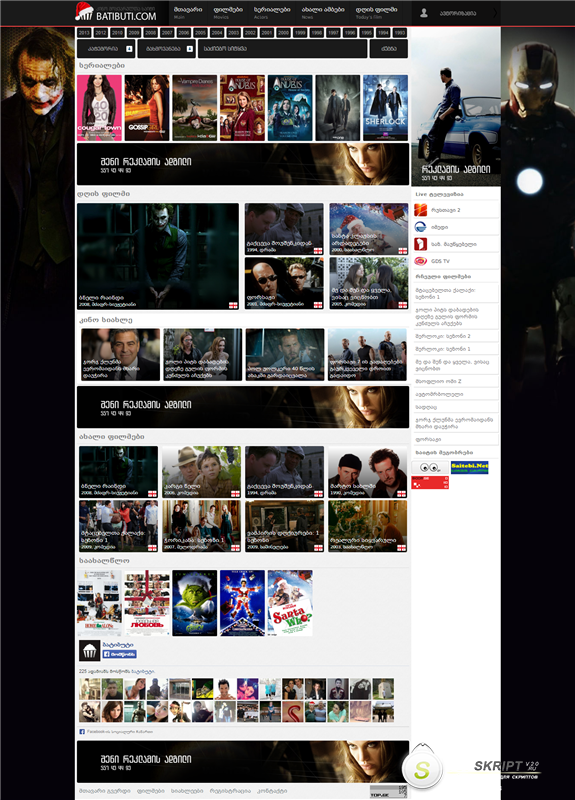Select the 2013 year tab
The image size is (575, 800).
tap(84, 33)
